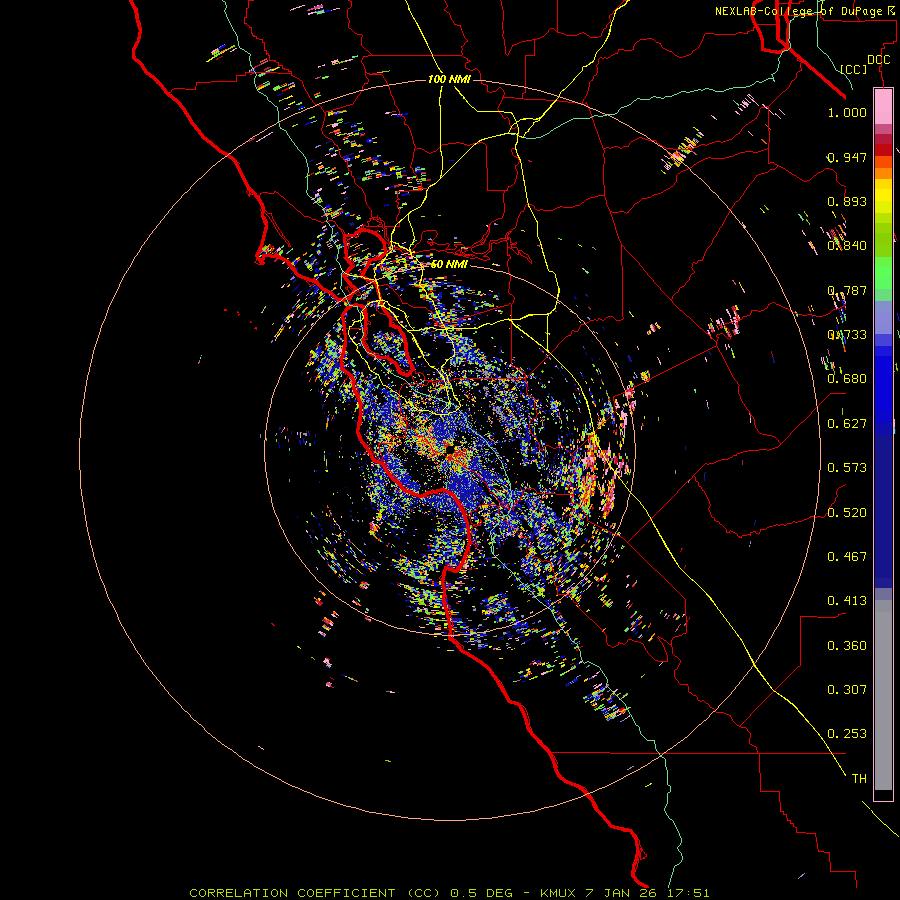Click the [CC] unit label

pos(853,69)
